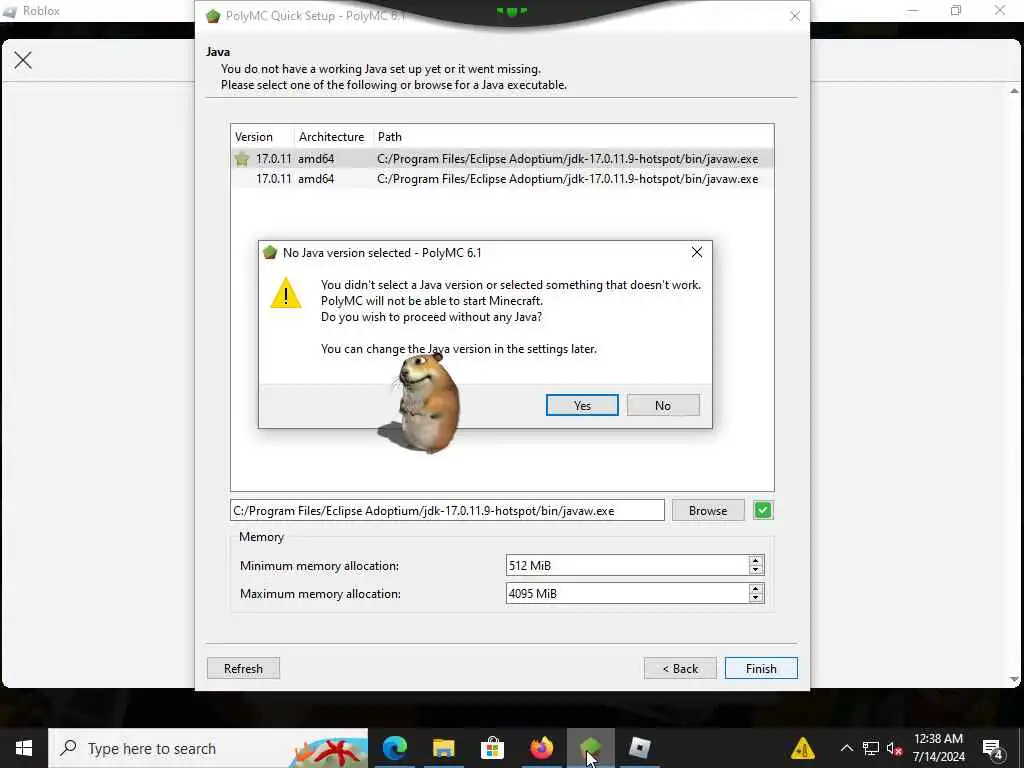This screenshot has height=768, width=1024.
Task: Close the PolyMC Quick Setup window
Action: coord(795,16)
